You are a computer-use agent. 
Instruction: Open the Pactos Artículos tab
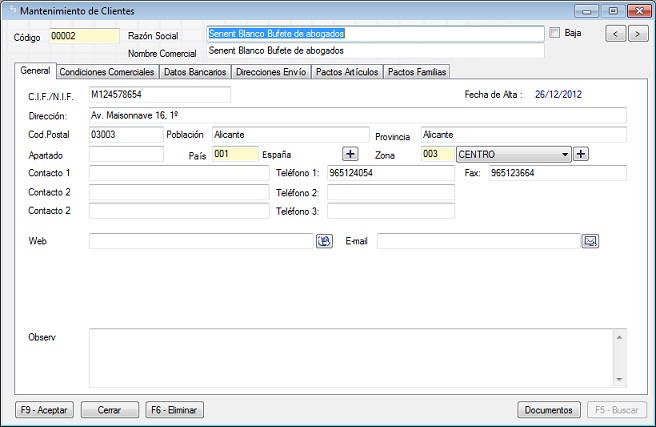[347, 72]
